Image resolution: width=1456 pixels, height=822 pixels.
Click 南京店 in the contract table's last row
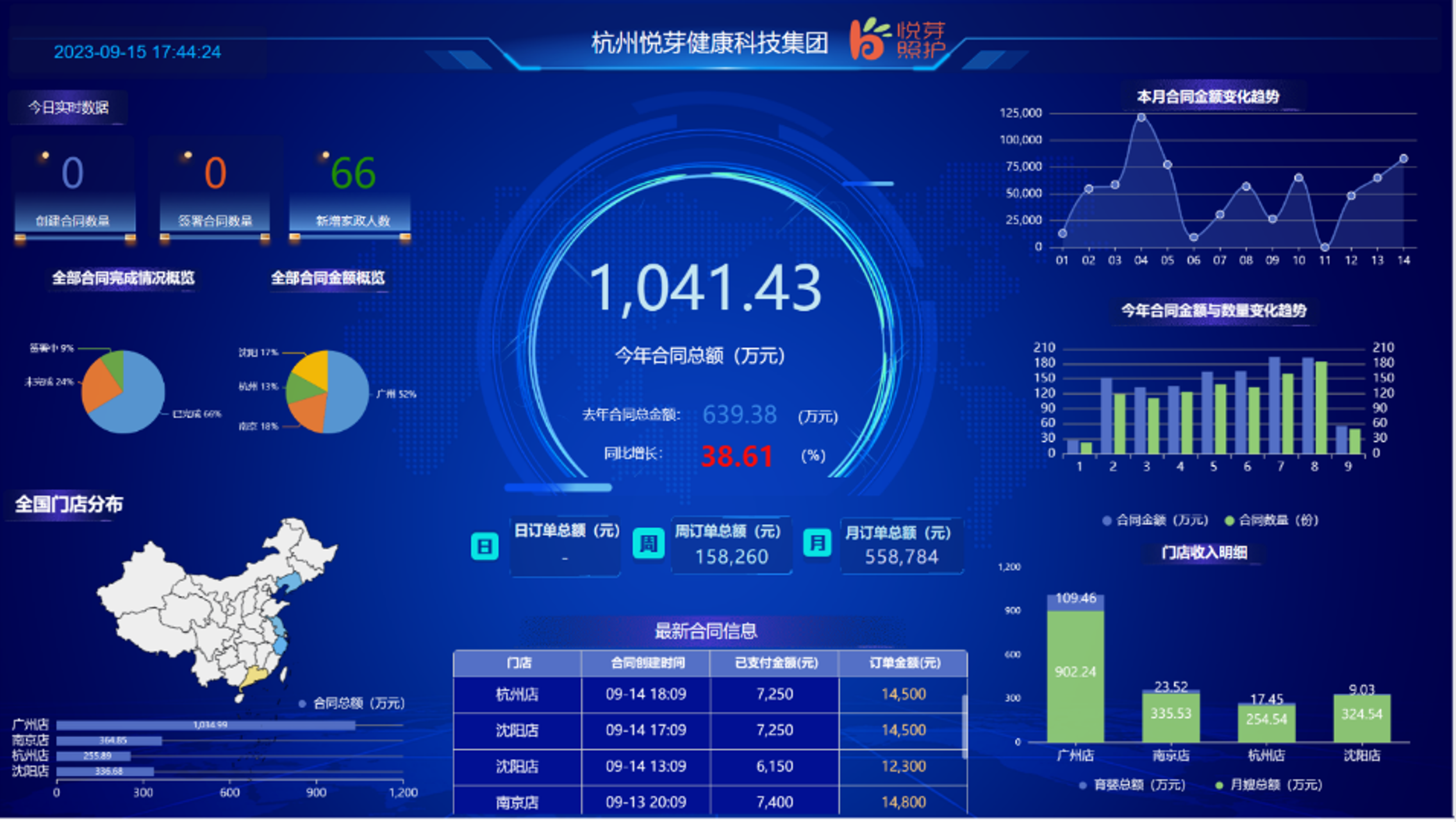pos(517,802)
